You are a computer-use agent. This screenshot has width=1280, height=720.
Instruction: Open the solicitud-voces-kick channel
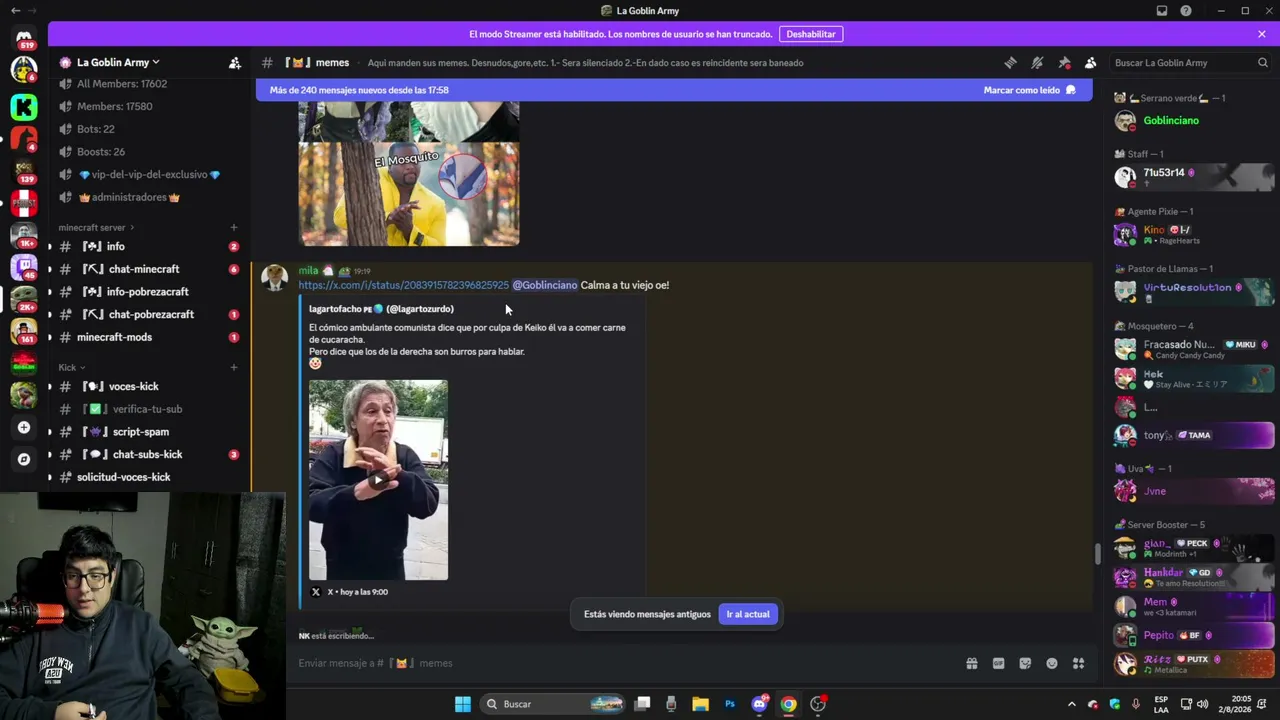tap(148, 477)
